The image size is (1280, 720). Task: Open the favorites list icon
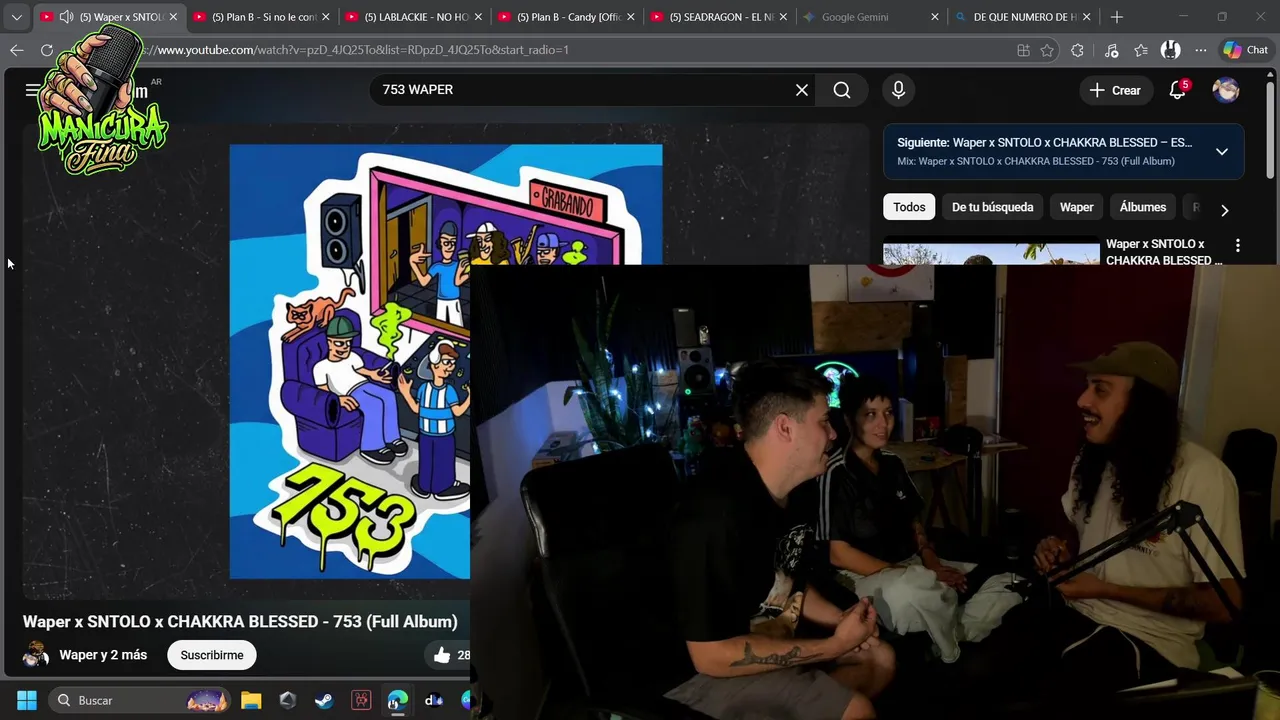click(x=1141, y=50)
